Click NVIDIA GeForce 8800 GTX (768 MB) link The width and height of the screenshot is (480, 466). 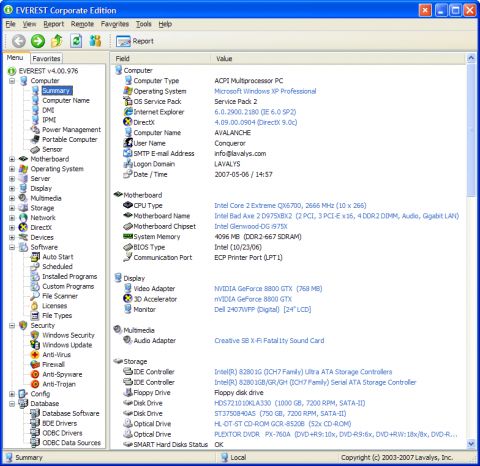pyautogui.click(x=268, y=289)
